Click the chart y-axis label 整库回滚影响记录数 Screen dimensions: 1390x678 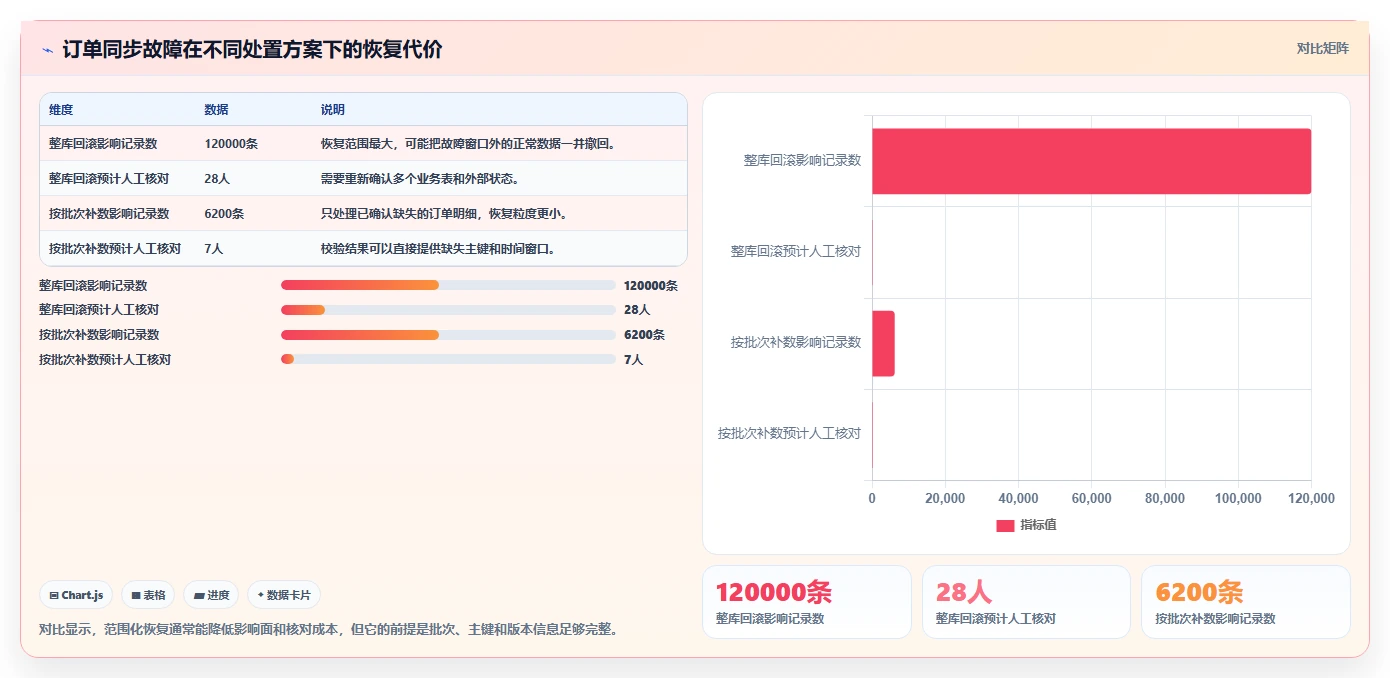tap(802, 160)
